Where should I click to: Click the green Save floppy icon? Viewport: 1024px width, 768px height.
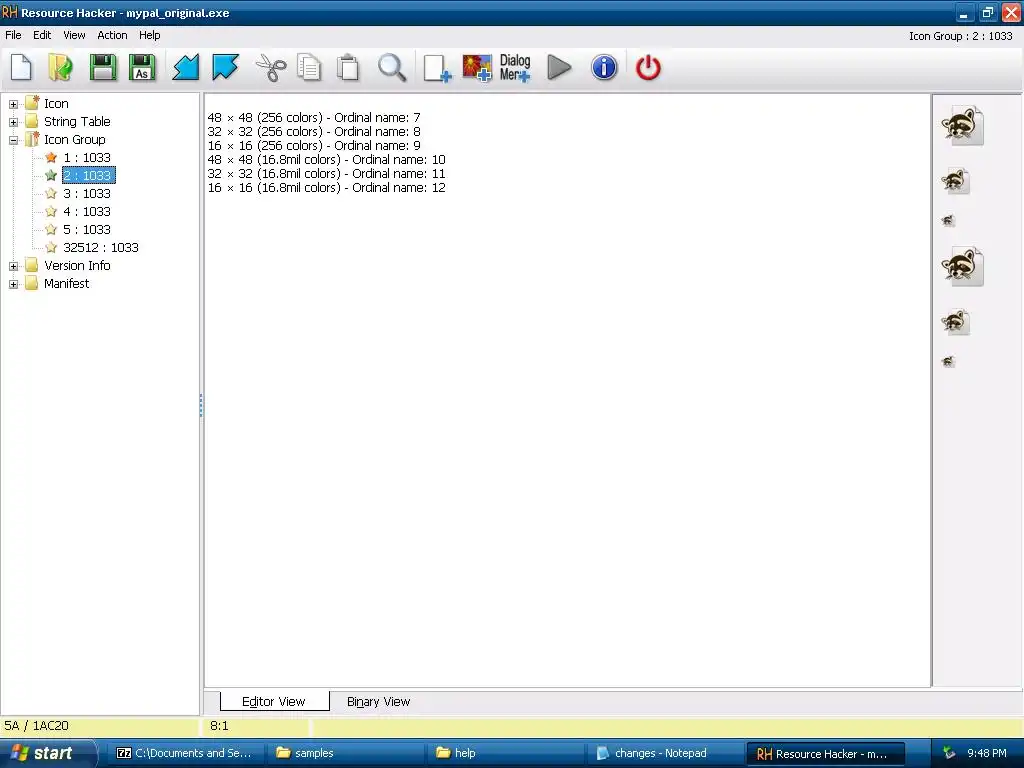pyautogui.click(x=103, y=67)
